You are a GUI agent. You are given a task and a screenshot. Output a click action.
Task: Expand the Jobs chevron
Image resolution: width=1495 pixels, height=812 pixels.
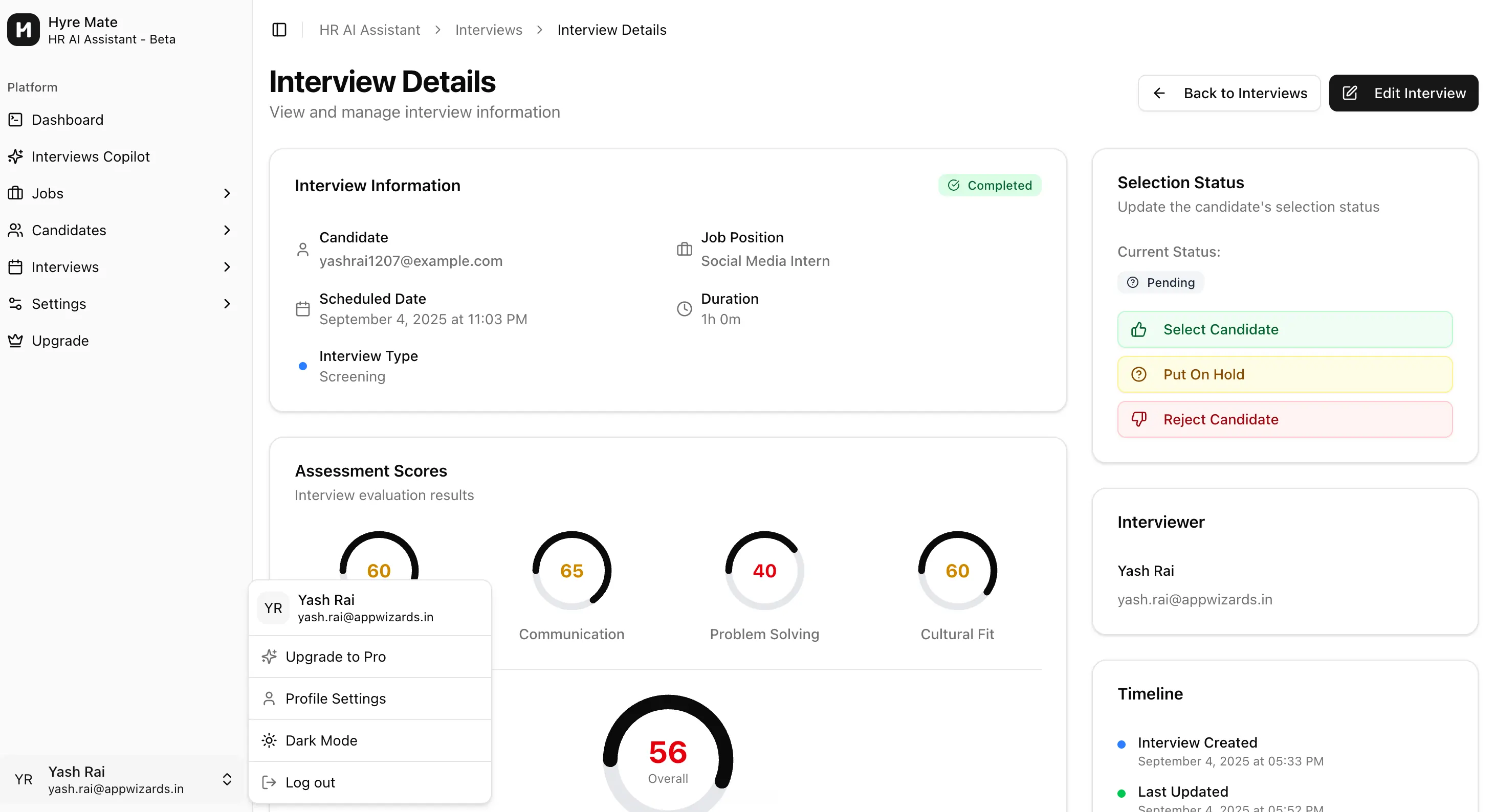(x=227, y=193)
